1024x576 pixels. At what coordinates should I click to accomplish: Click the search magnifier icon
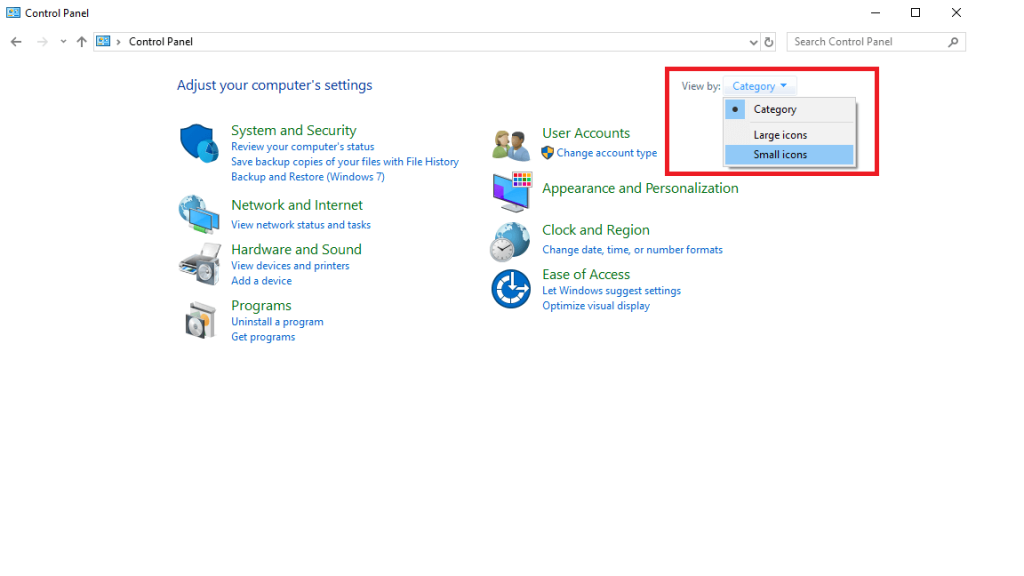(953, 42)
